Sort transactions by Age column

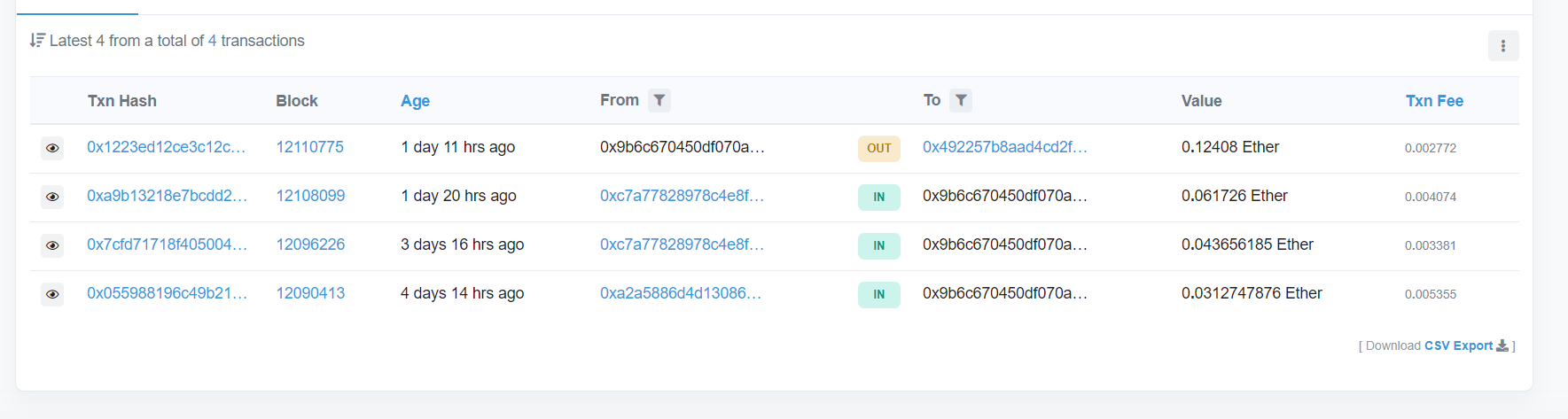(x=415, y=101)
